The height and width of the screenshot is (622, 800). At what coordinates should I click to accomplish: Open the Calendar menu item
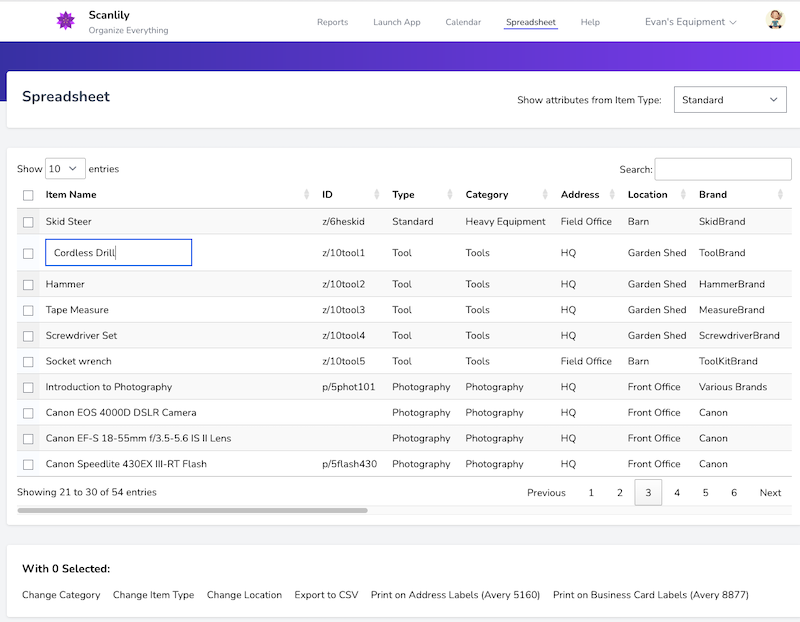(463, 22)
